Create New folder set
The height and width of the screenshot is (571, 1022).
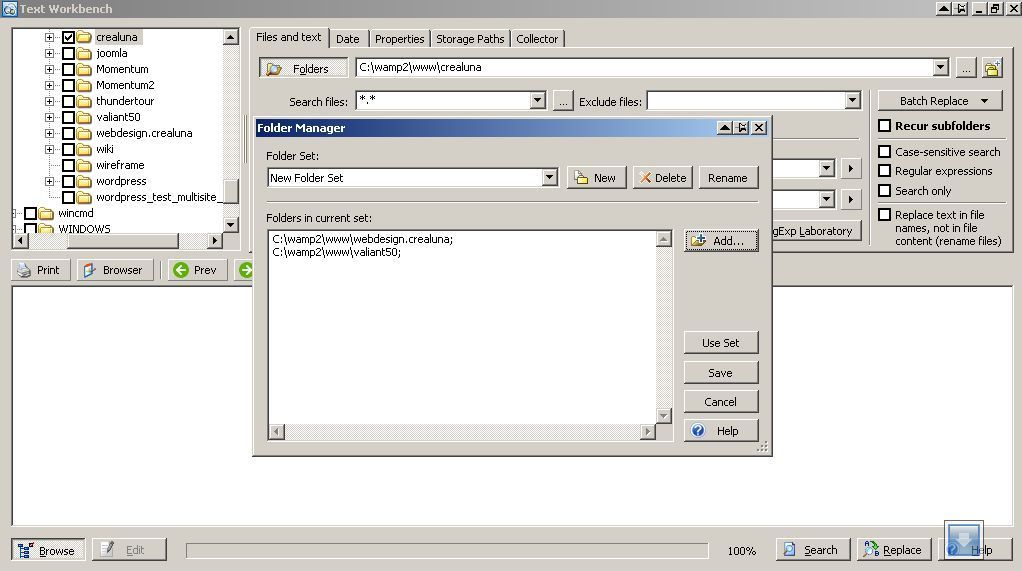[596, 178]
